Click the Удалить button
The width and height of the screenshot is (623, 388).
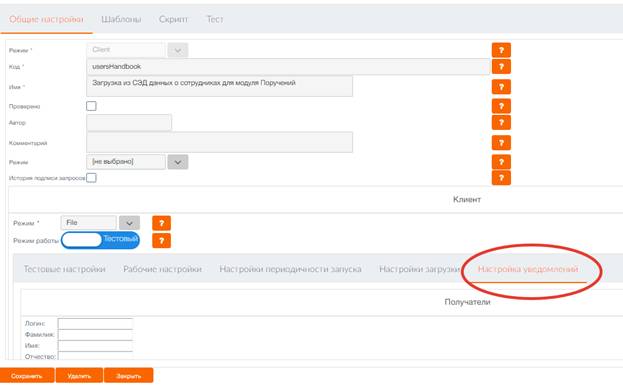point(79,376)
